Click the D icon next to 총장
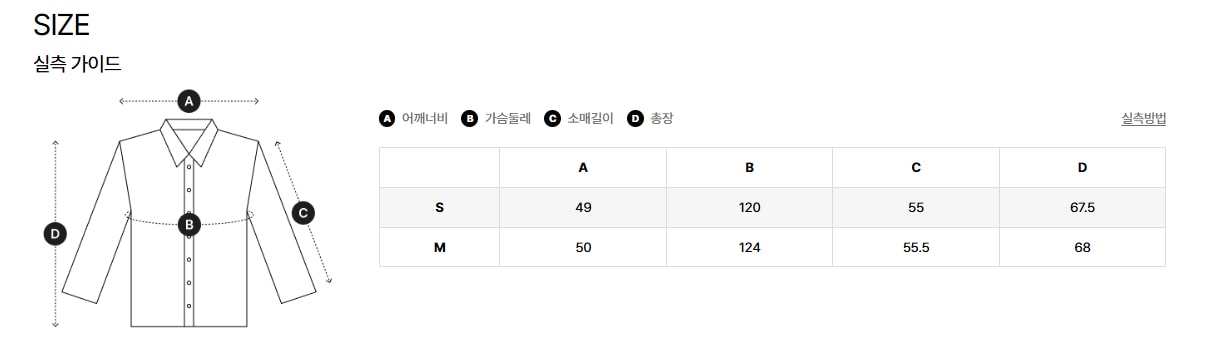1215x363 pixels. click(x=635, y=118)
